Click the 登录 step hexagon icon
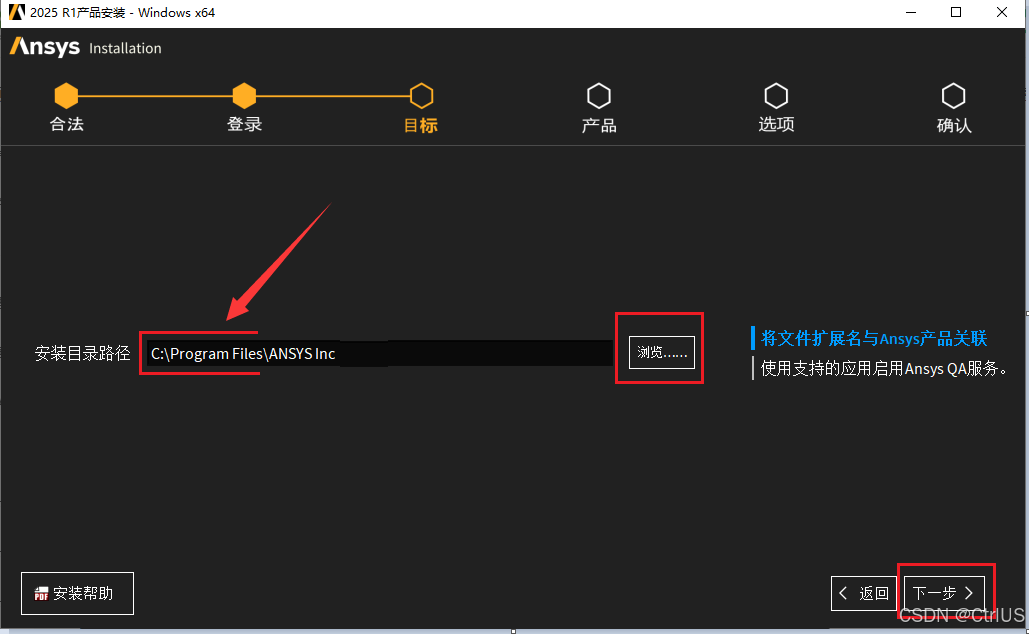Viewport: 1029px width, 634px height. [244, 96]
